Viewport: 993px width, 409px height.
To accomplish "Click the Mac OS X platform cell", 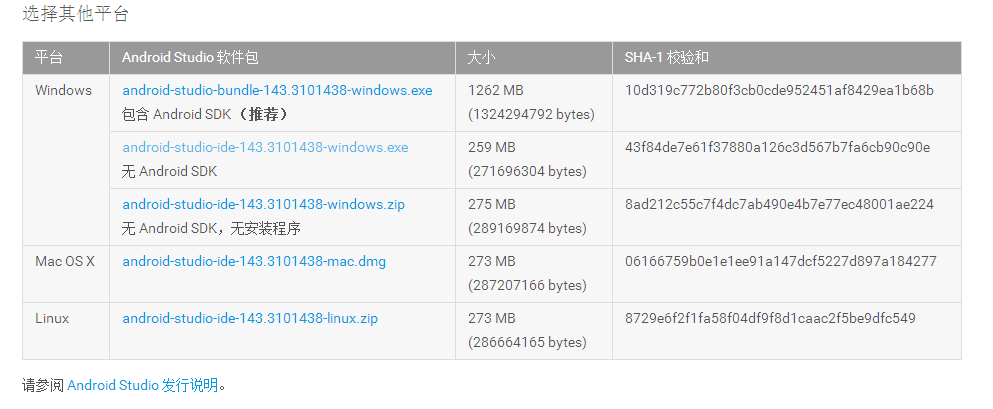I will tap(65, 261).
